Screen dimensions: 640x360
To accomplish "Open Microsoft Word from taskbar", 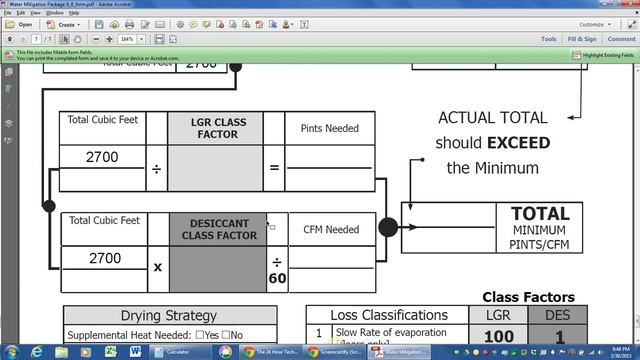I will point(135,352).
